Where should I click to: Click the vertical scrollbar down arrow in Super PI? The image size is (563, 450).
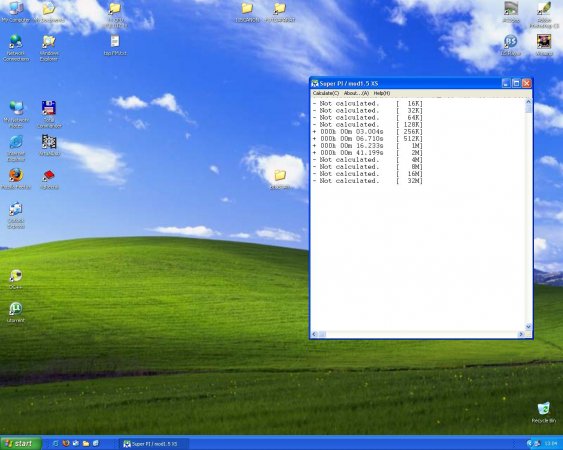(528, 327)
